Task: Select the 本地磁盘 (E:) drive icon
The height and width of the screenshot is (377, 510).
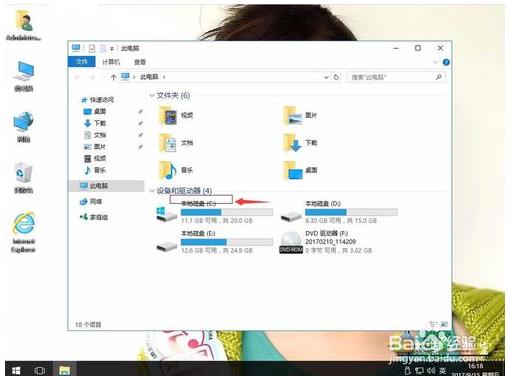Action: (166, 246)
